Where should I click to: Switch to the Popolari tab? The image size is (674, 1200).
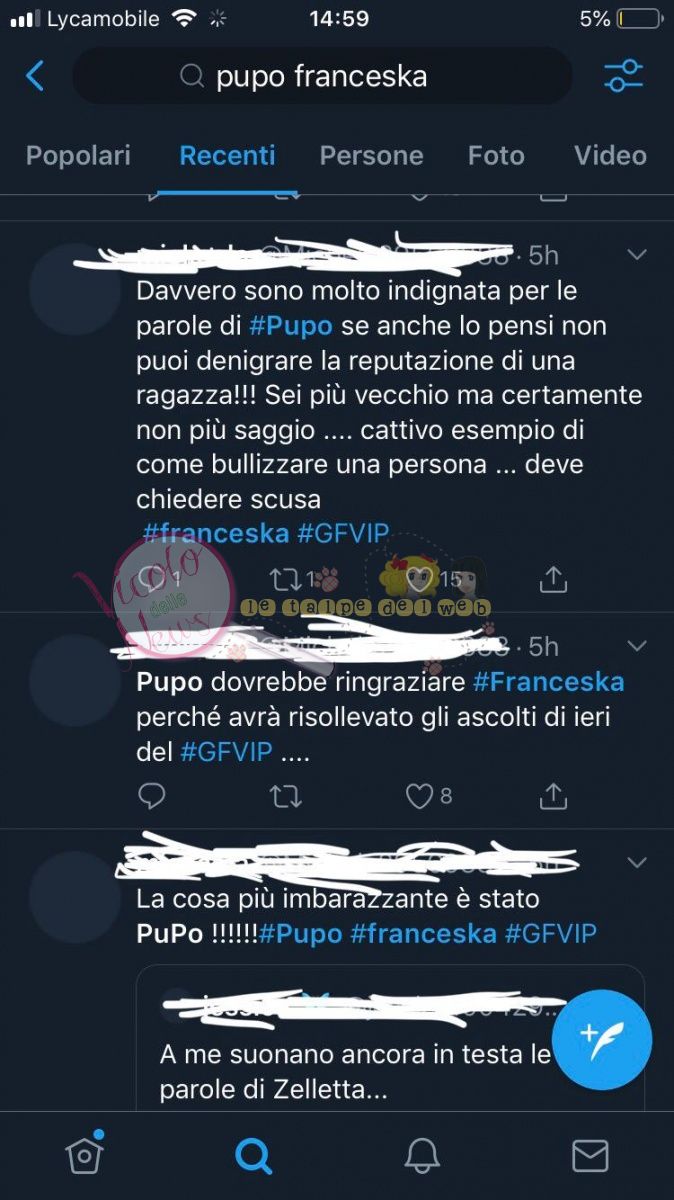coord(78,156)
